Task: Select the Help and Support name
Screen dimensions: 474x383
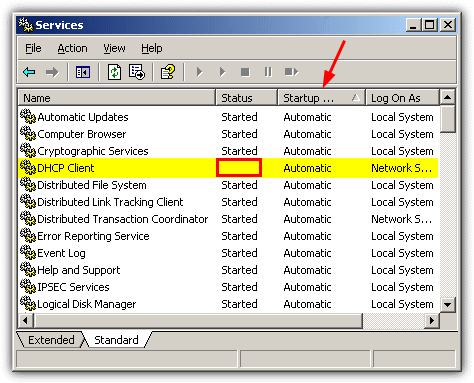Action: click(x=79, y=270)
